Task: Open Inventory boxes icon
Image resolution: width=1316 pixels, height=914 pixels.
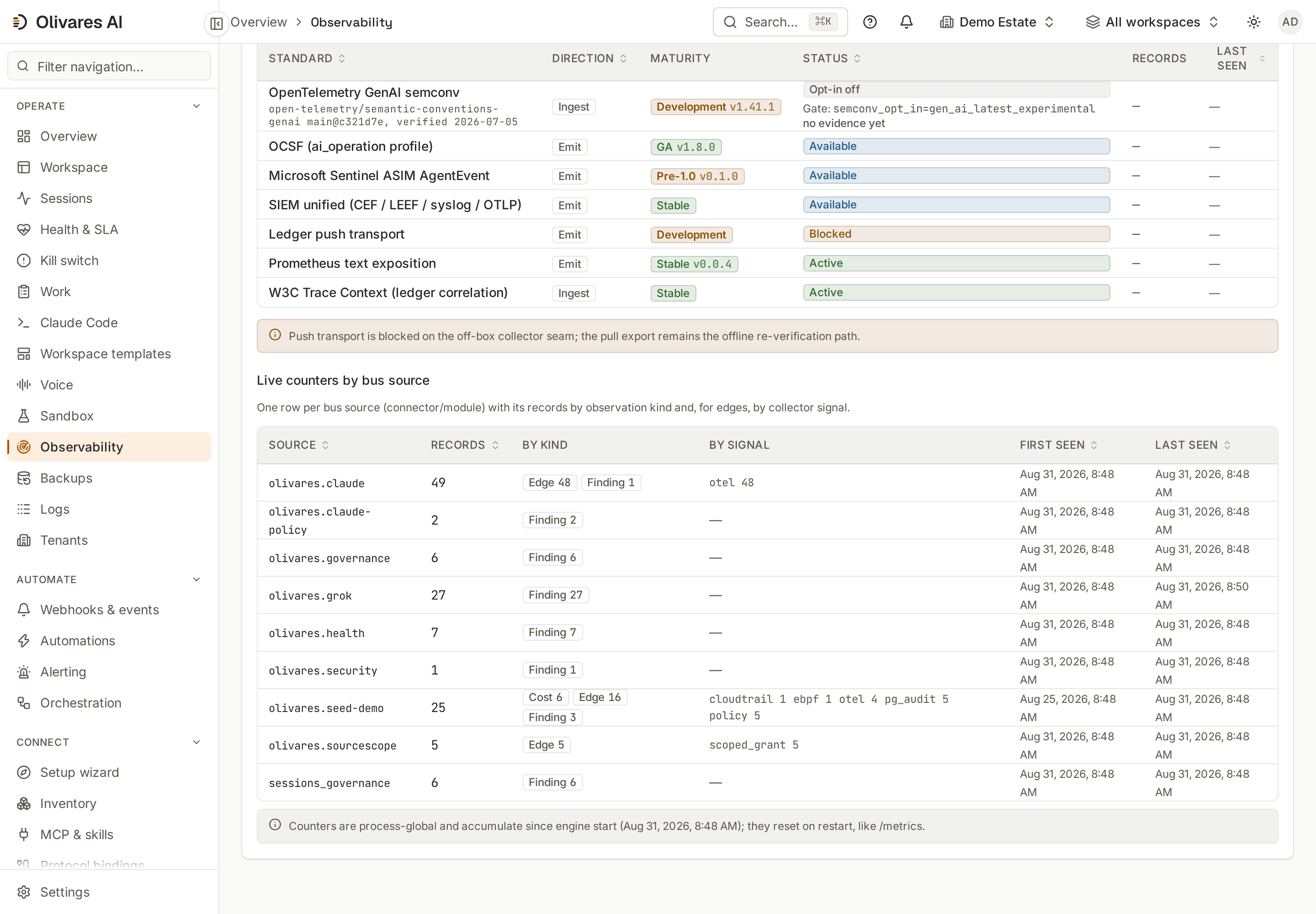Action: [x=23, y=803]
